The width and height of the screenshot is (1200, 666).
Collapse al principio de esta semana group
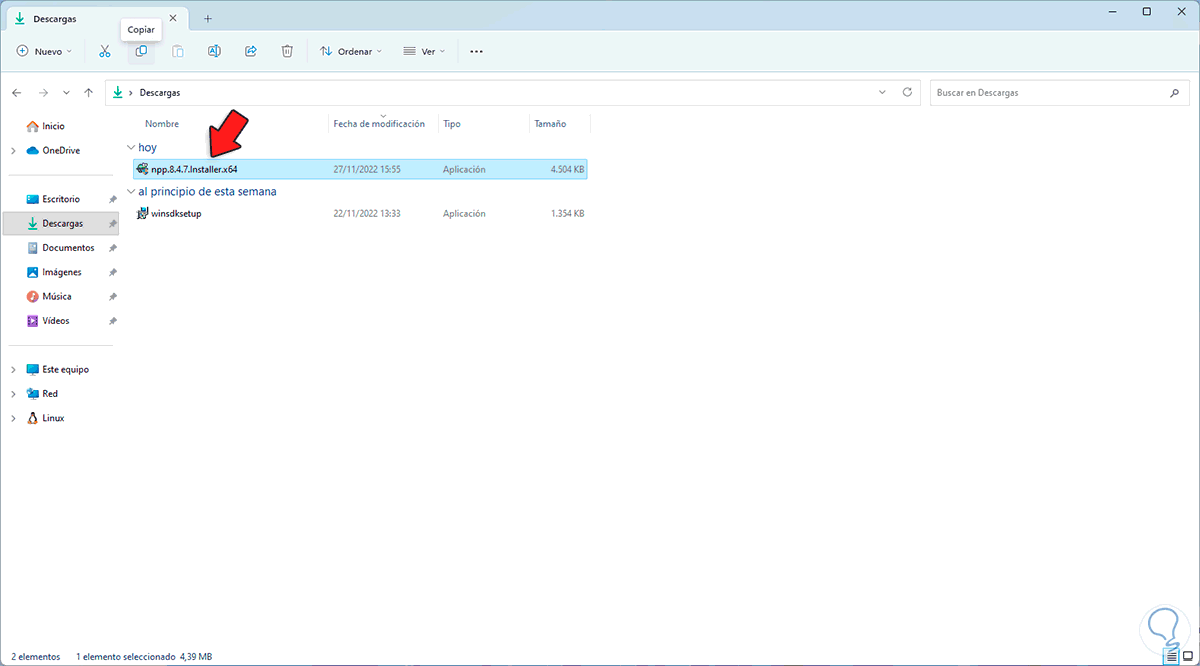click(130, 191)
